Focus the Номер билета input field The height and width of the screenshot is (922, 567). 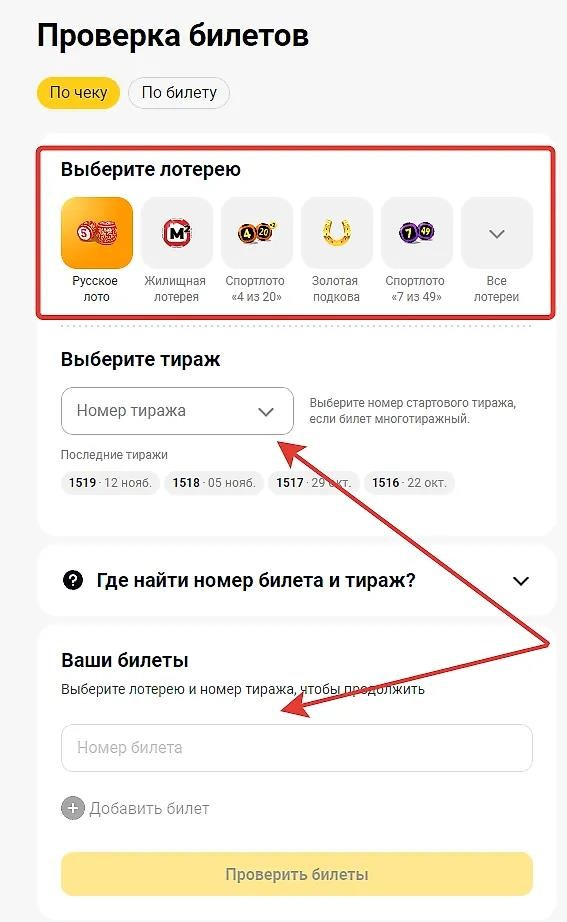pos(297,748)
